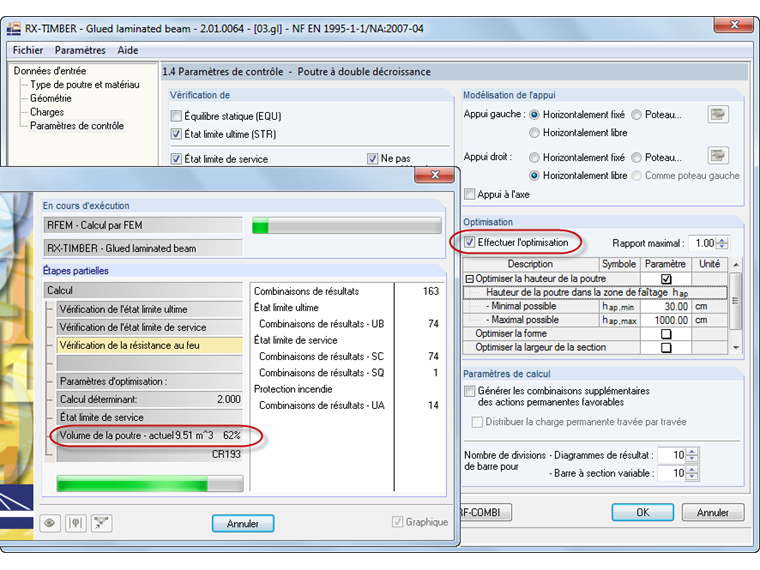Adjust Diagrammes de résultat divisions spinner

692,455
